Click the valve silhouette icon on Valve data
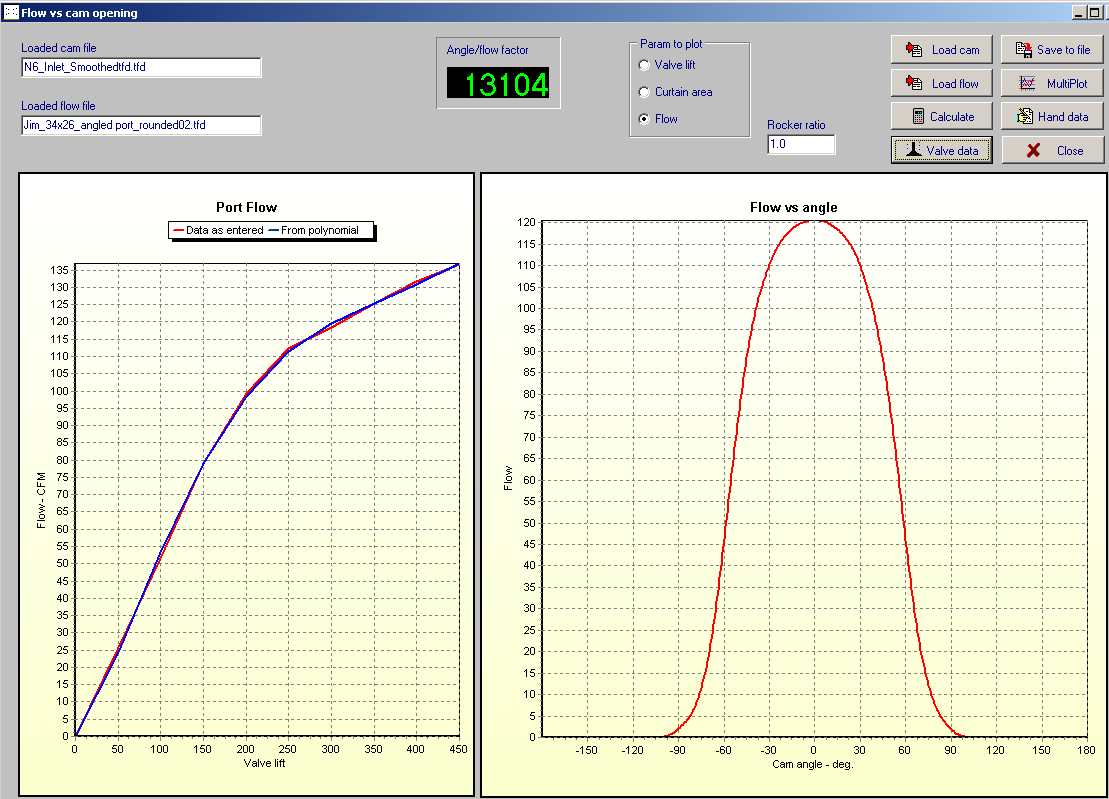This screenshot has height=799, width=1109. (x=912, y=150)
